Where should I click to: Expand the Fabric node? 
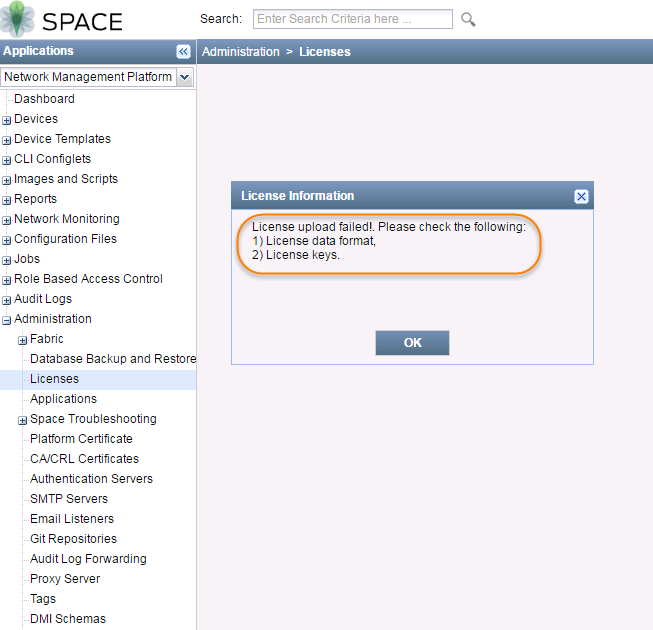[x=22, y=340]
